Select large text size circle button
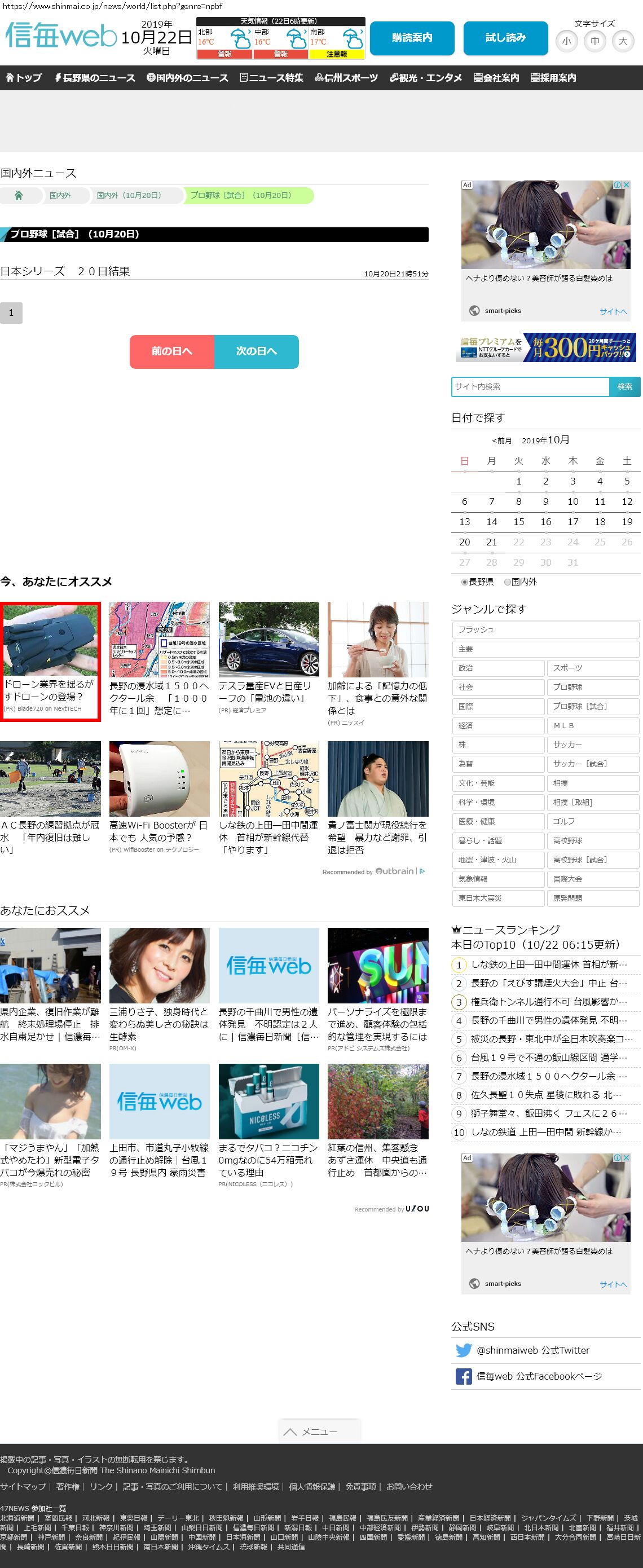The height and width of the screenshot is (1568, 643). pos(622,41)
